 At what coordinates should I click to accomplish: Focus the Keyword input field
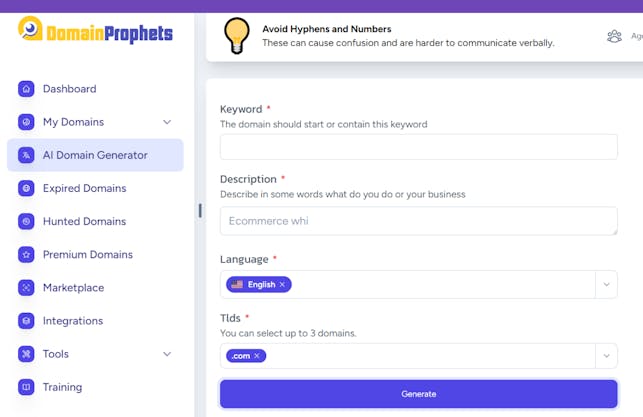(x=418, y=147)
